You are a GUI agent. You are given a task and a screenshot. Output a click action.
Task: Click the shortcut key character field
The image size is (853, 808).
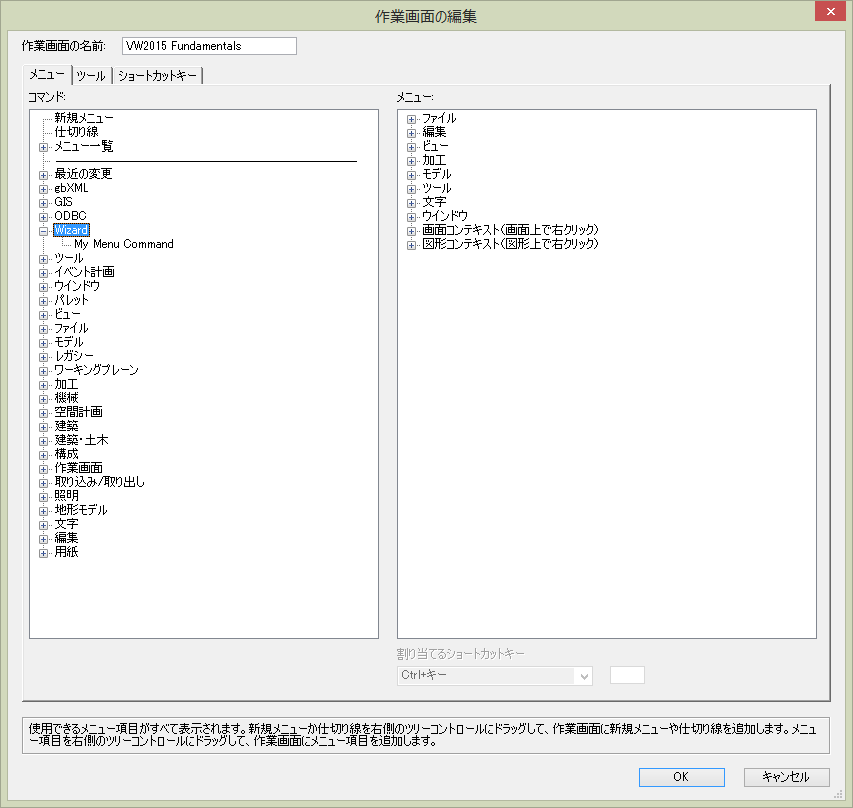pos(627,675)
